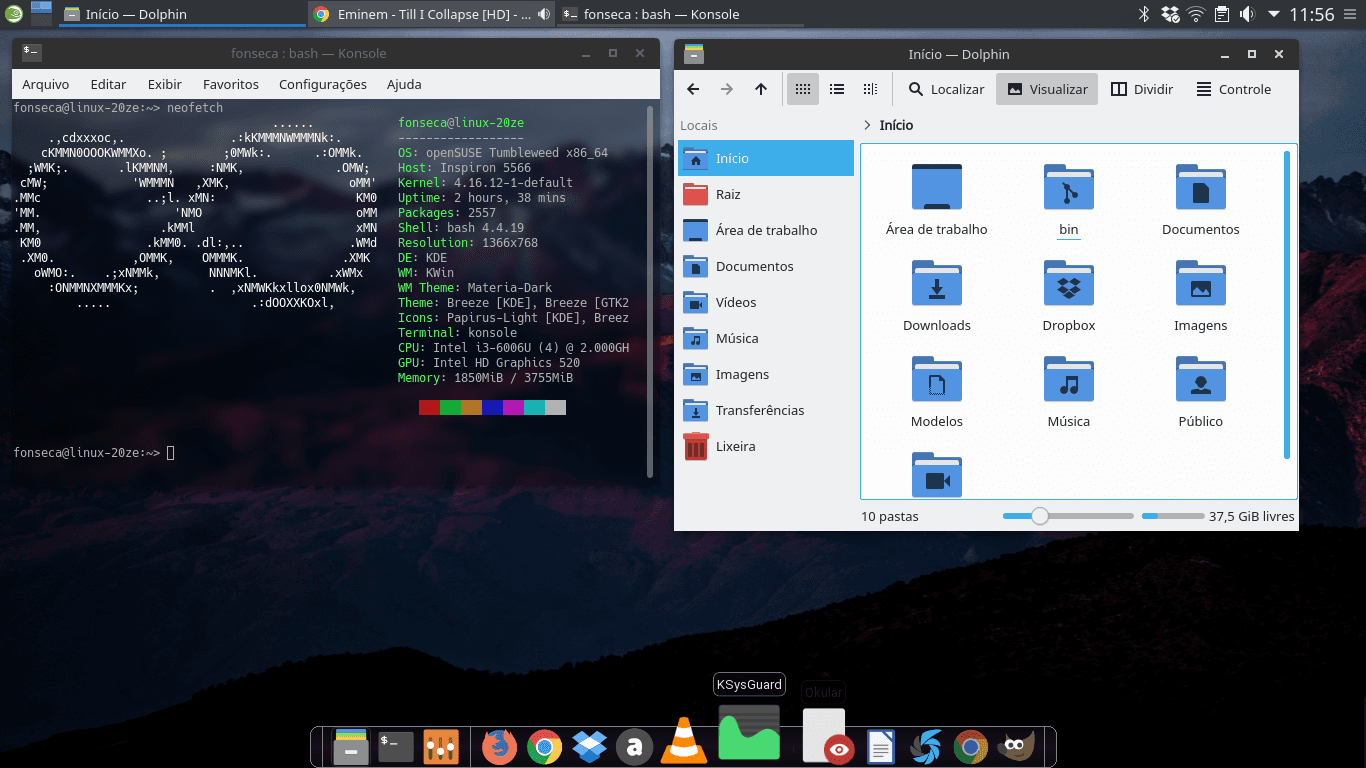Switch Dolphin to icons view mode

click(802, 88)
